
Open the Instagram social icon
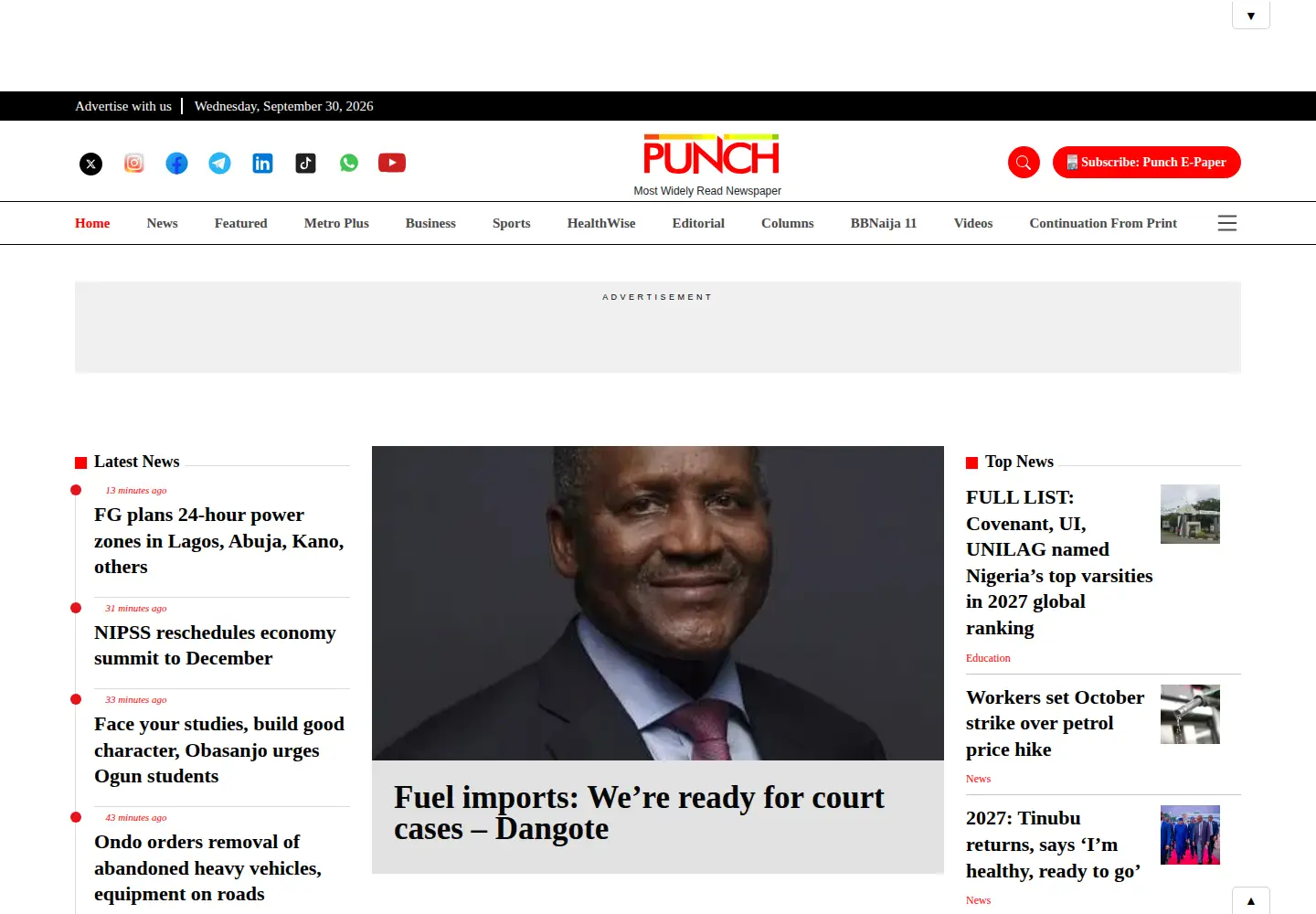click(134, 163)
